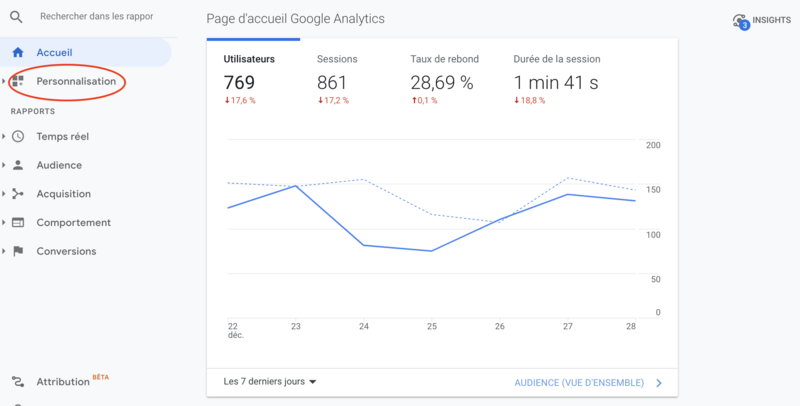Image resolution: width=800 pixels, height=406 pixels.
Task: Click the Acquisition branching arrows icon
Action: coord(17,194)
